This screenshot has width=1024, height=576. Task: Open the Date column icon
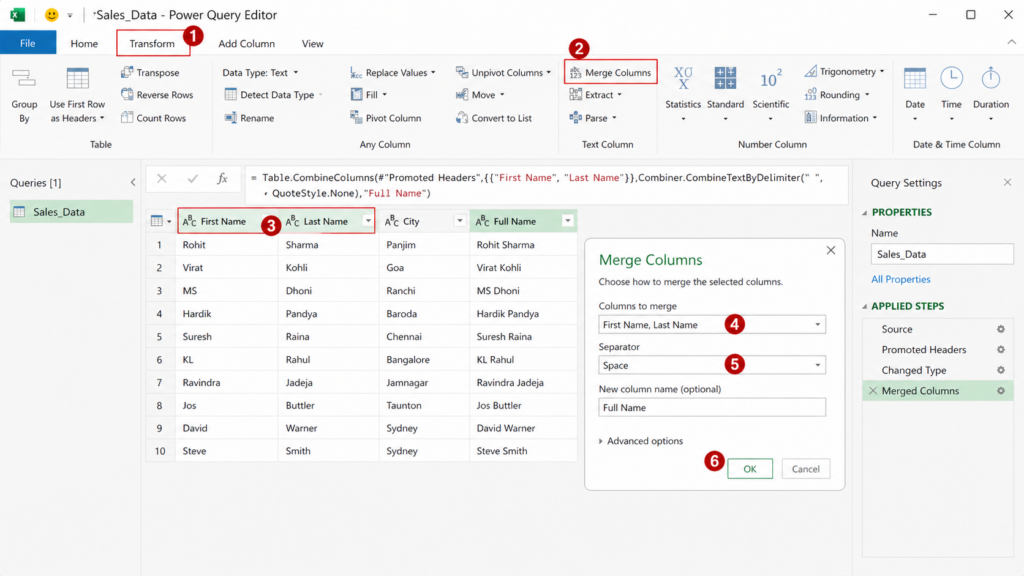pyautogui.click(x=915, y=78)
